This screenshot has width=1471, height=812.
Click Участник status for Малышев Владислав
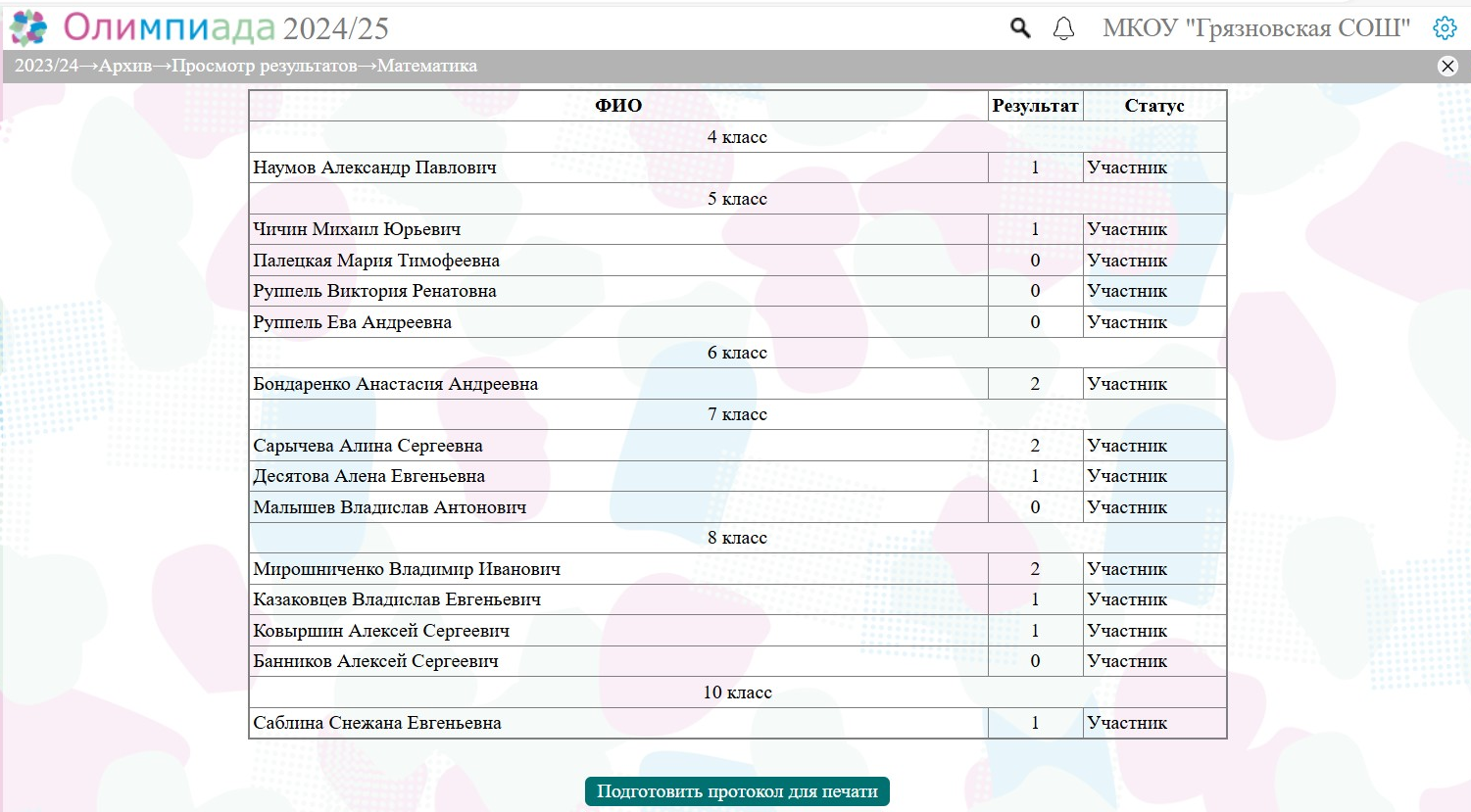(1127, 507)
